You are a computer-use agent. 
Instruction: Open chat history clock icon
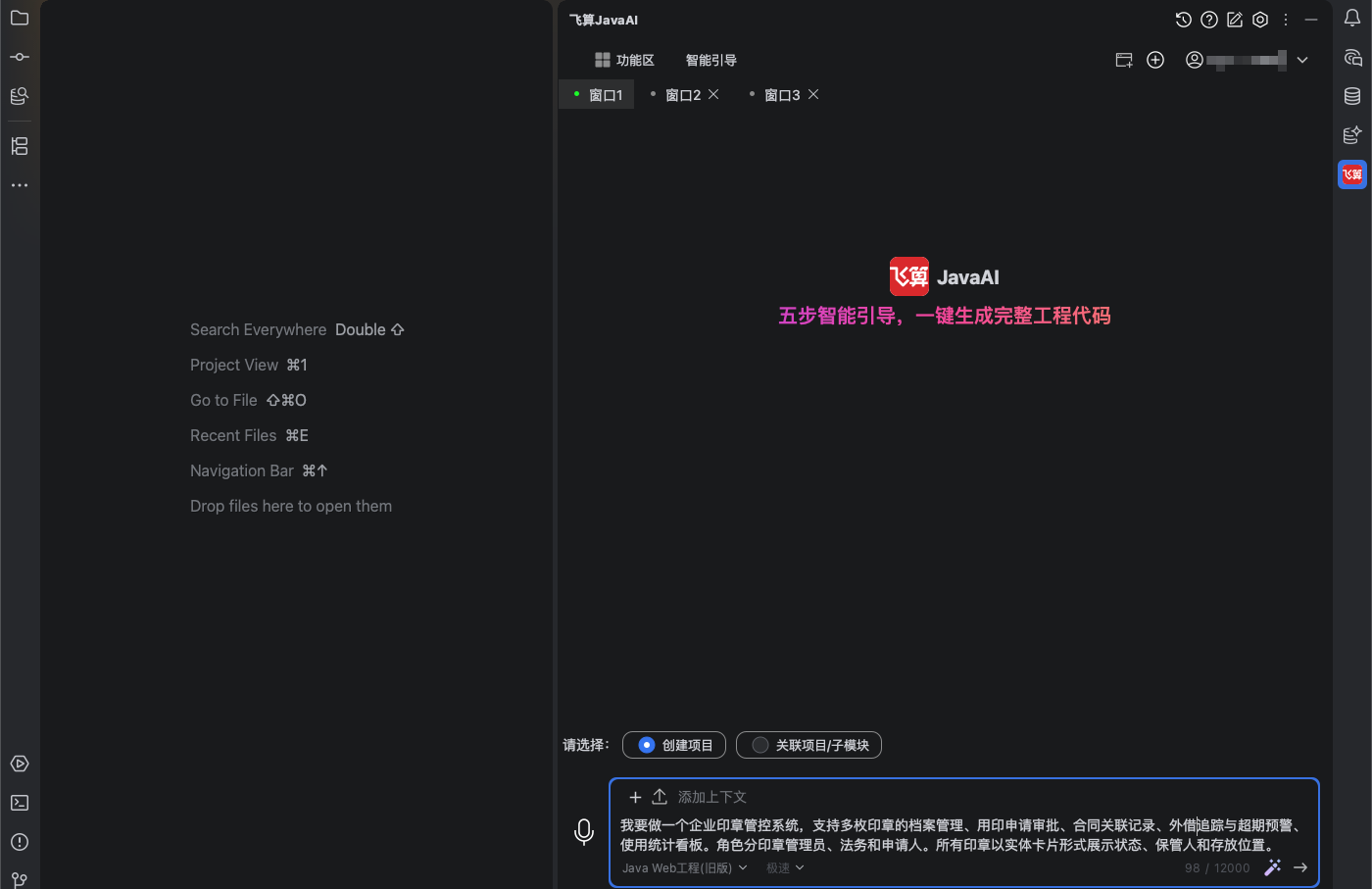tap(1184, 20)
